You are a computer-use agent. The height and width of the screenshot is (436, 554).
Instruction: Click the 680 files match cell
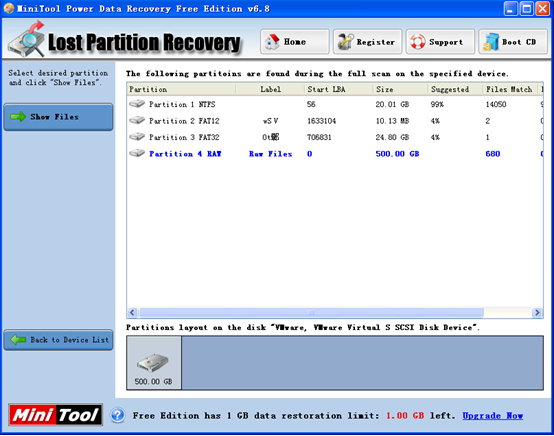(x=493, y=154)
